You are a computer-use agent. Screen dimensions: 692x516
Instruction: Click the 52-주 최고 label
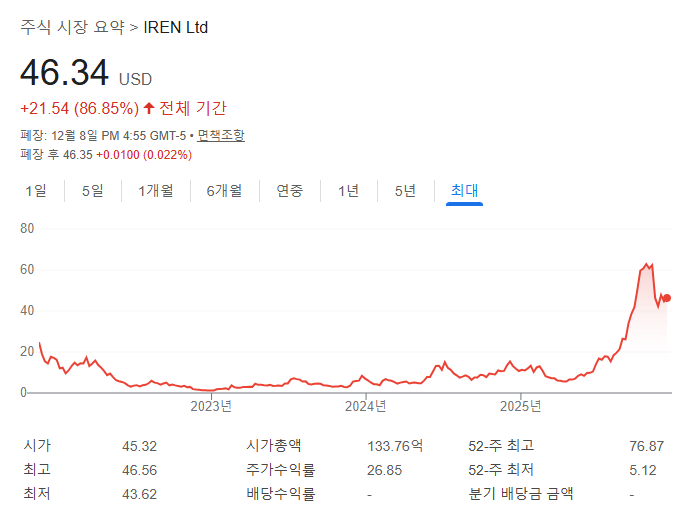501,445
